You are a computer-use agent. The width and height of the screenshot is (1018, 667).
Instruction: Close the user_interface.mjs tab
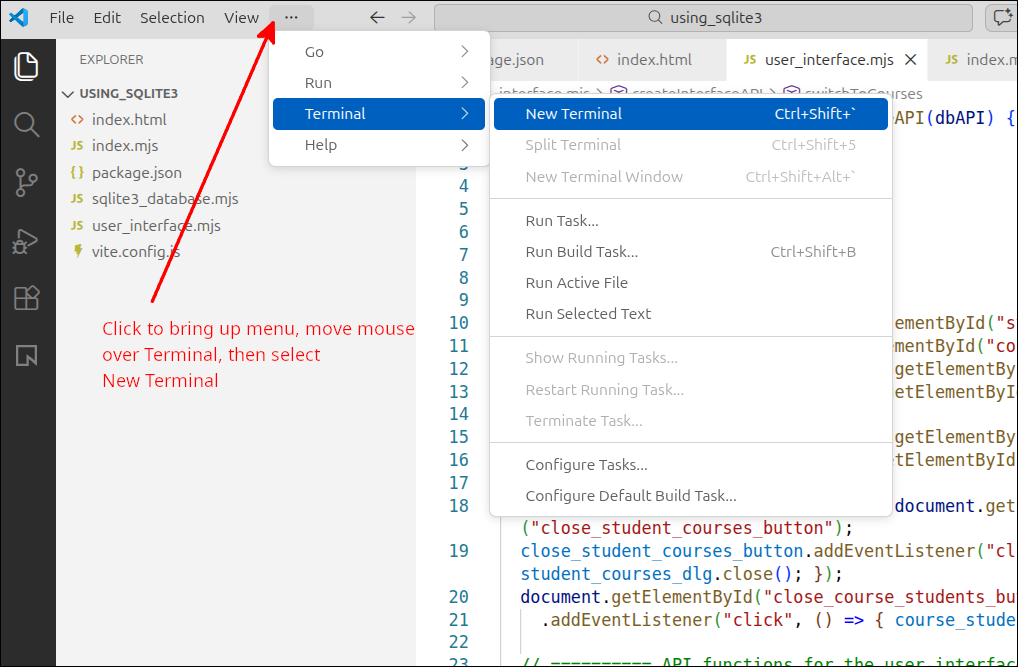click(x=909, y=59)
